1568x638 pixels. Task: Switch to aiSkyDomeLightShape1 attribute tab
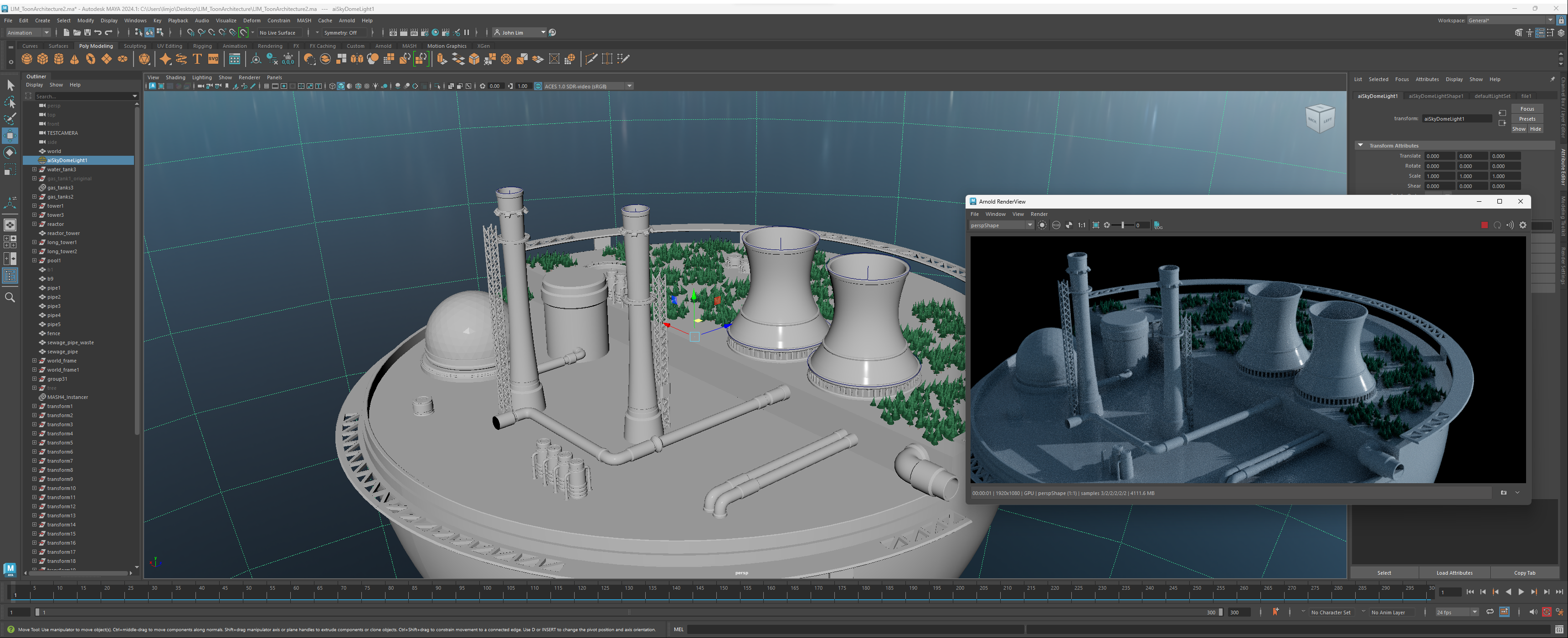point(1435,96)
